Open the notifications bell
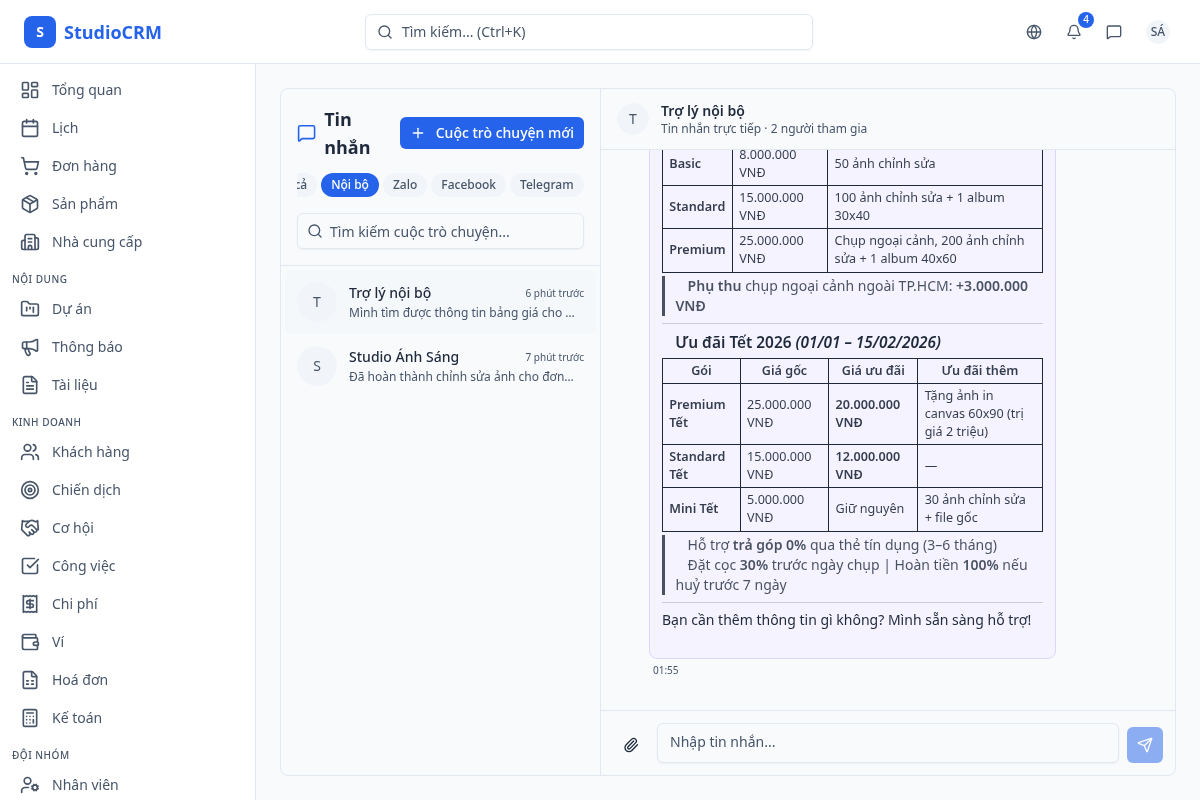Image resolution: width=1200 pixels, height=800 pixels. [1074, 32]
